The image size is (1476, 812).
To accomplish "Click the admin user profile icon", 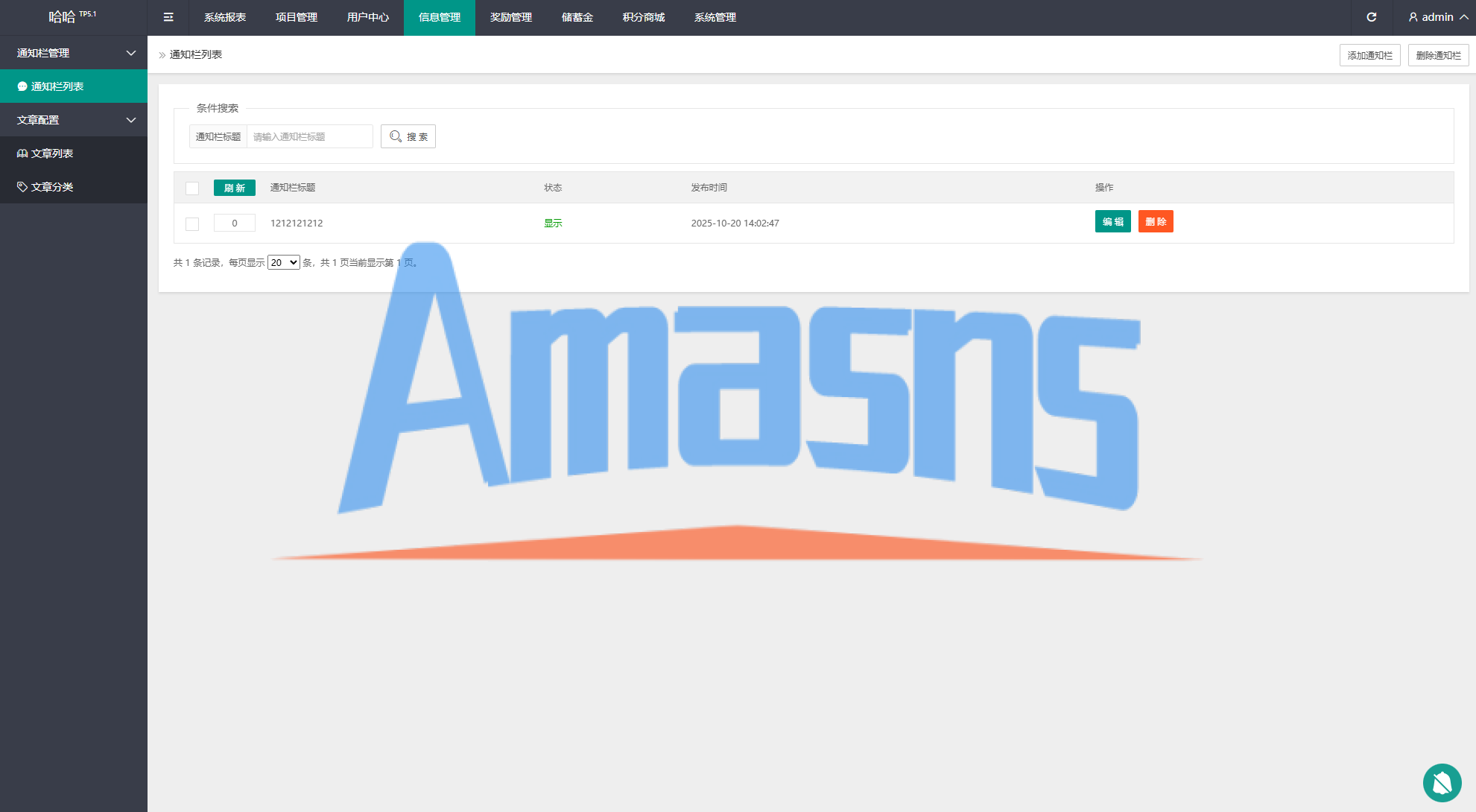I will (1413, 17).
